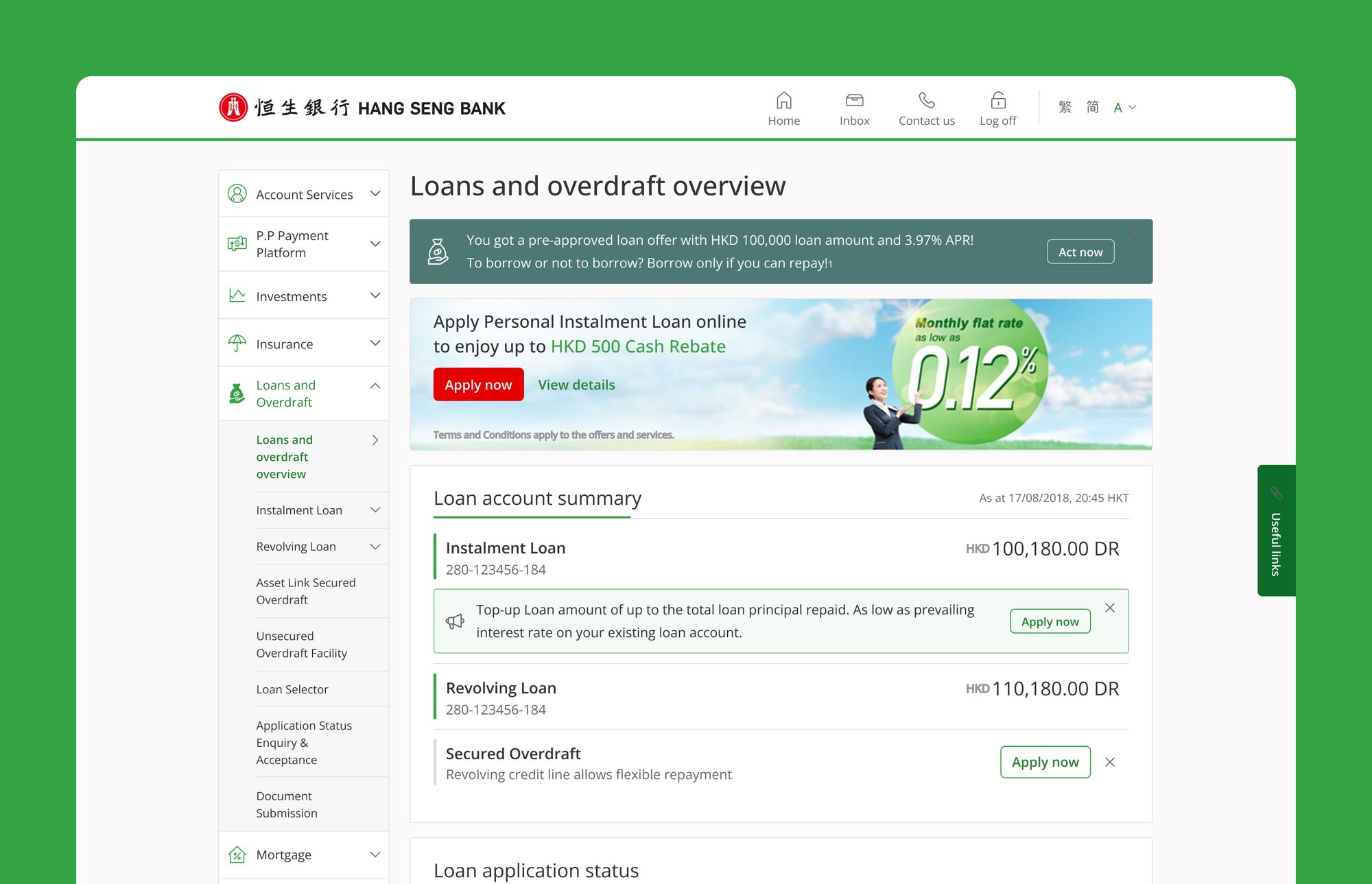Switch to Traditional Chinese language
Screen dimensions: 1372x884
1065,107
